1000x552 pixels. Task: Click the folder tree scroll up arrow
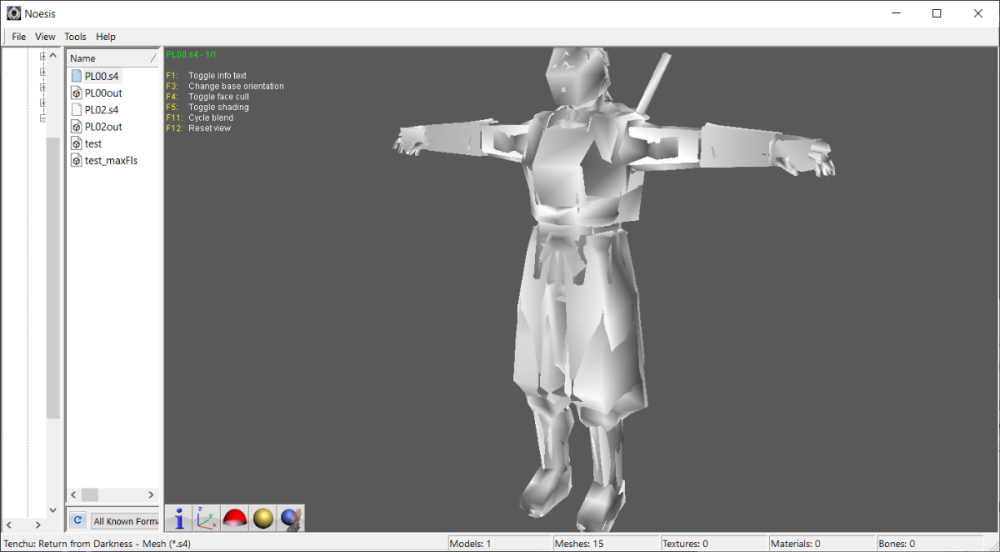(54, 56)
